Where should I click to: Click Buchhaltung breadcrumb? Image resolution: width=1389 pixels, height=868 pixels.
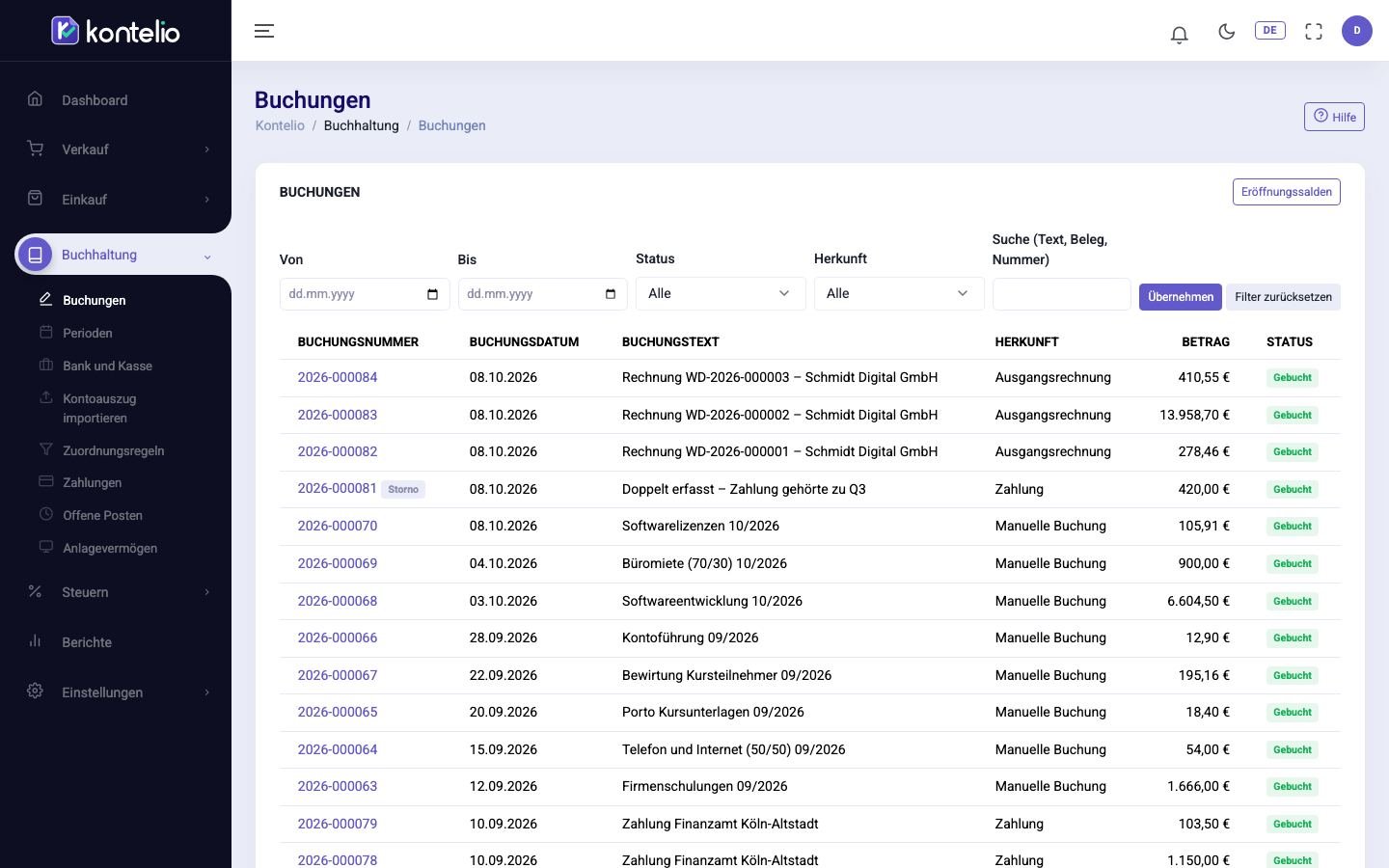coord(362,125)
